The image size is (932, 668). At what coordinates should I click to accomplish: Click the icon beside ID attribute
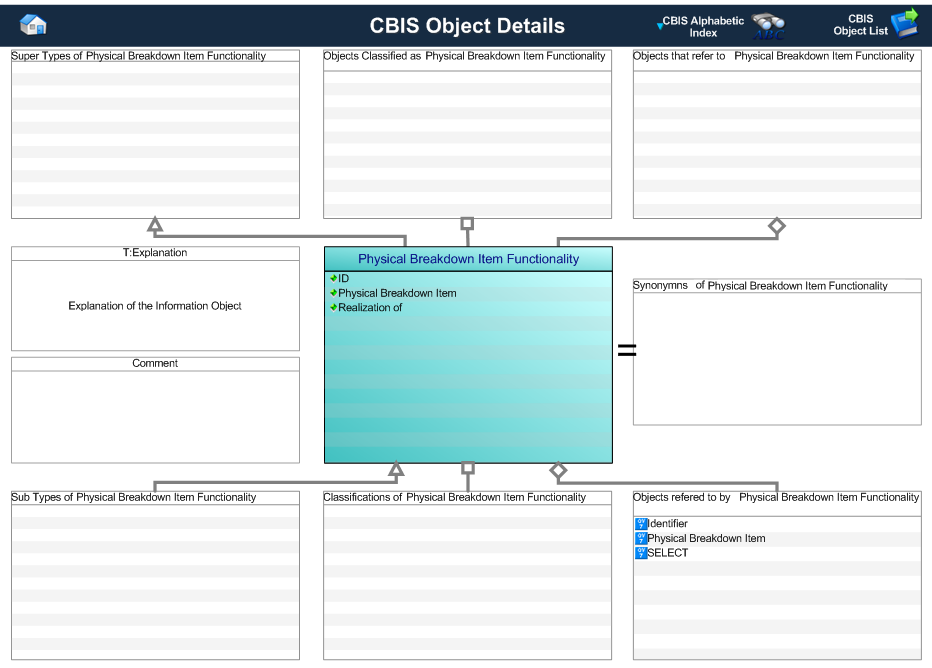(x=333, y=278)
